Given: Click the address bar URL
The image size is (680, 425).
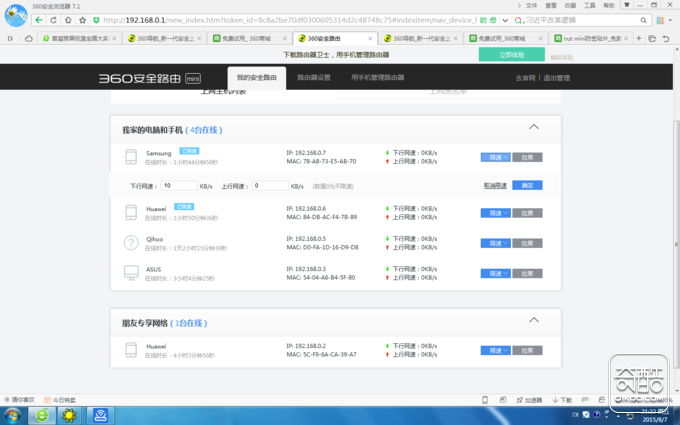Looking at the screenshot, I should (x=290, y=20).
